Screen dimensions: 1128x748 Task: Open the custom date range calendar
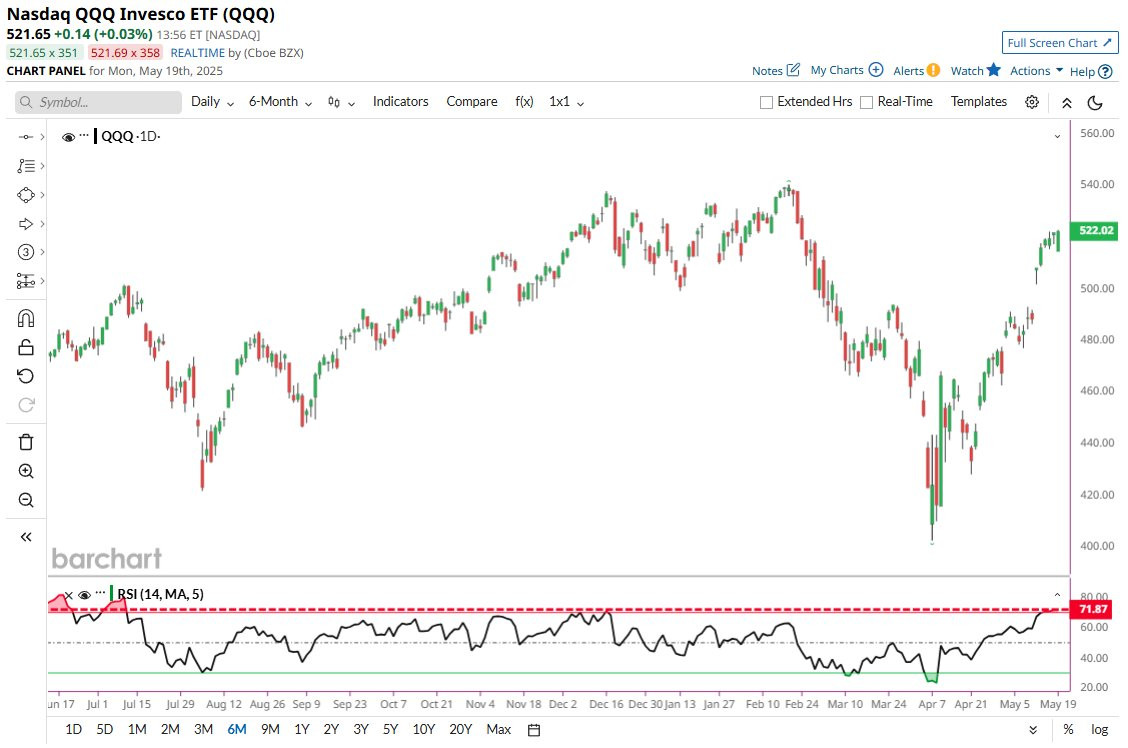[x=534, y=730]
